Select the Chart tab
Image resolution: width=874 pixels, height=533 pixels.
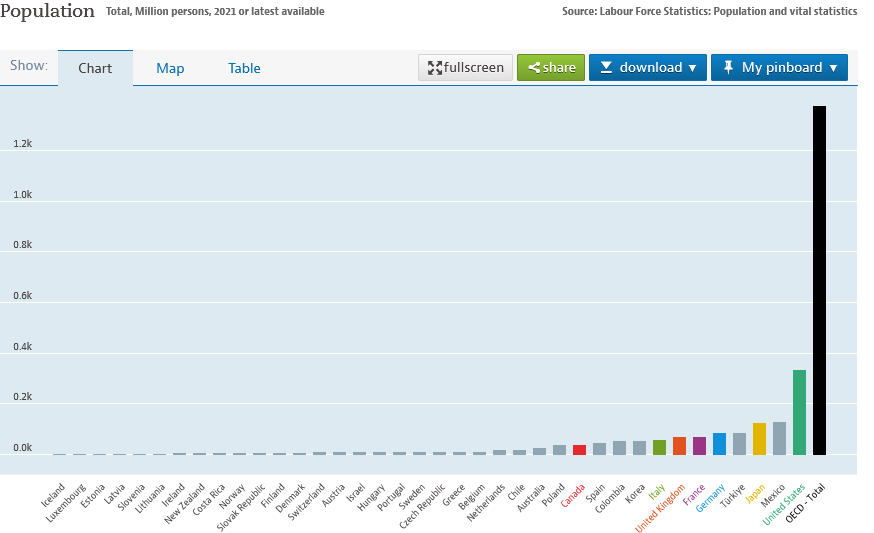(95, 69)
